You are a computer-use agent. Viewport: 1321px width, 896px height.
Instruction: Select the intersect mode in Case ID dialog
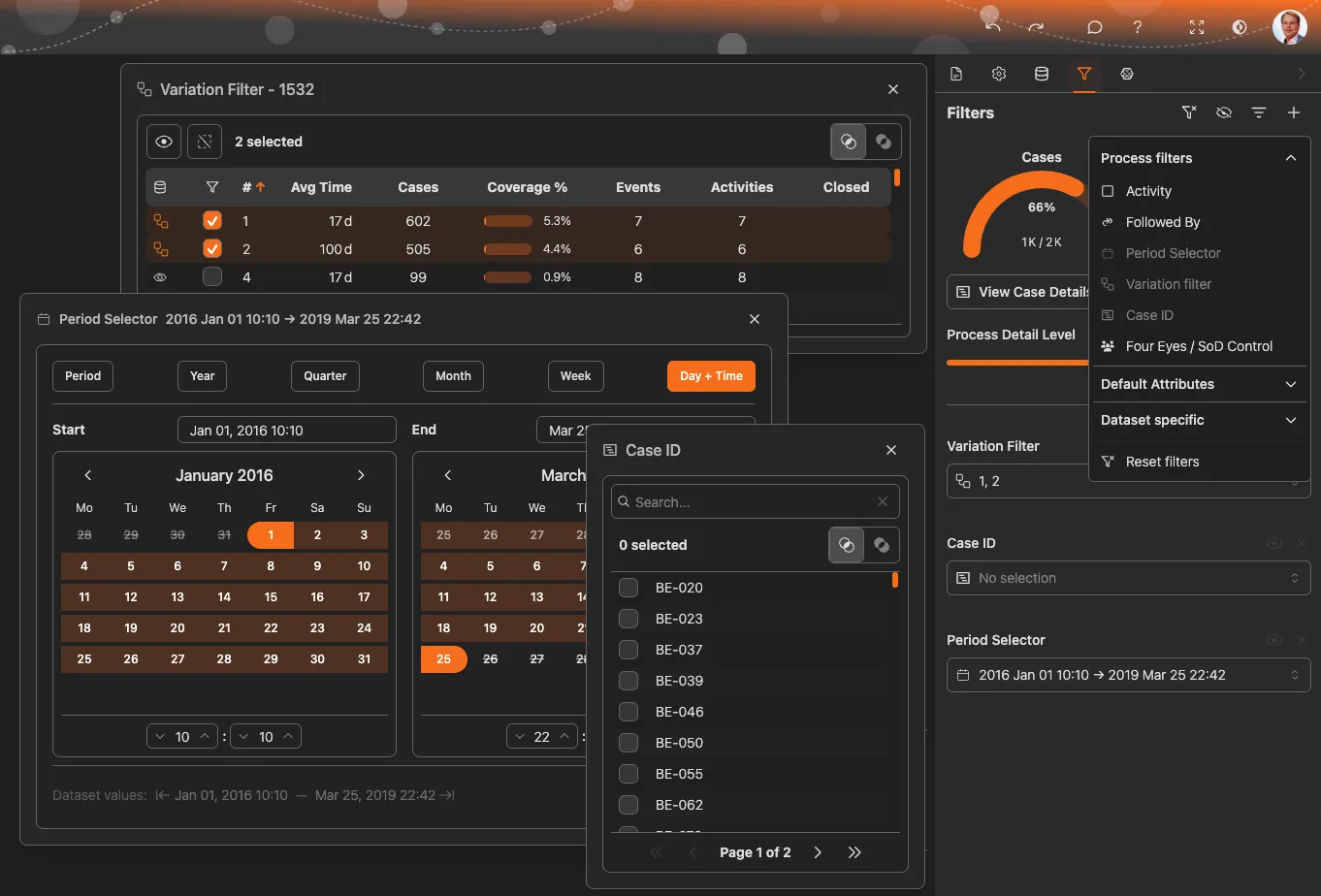(x=882, y=545)
